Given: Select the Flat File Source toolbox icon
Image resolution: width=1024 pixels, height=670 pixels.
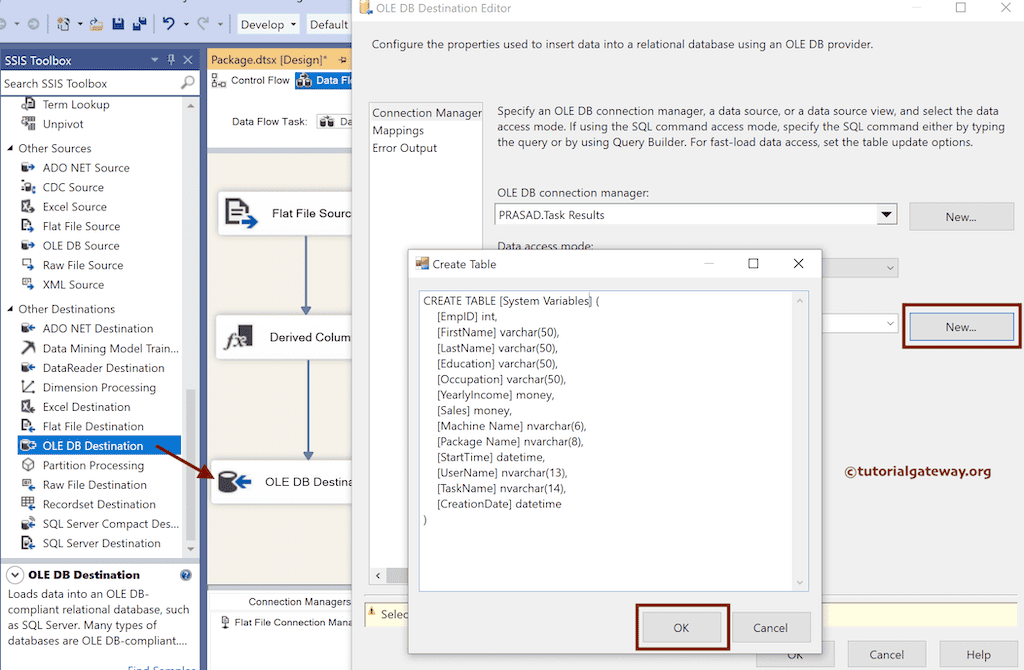Looking at the screenshot, I should click(28, 225).
